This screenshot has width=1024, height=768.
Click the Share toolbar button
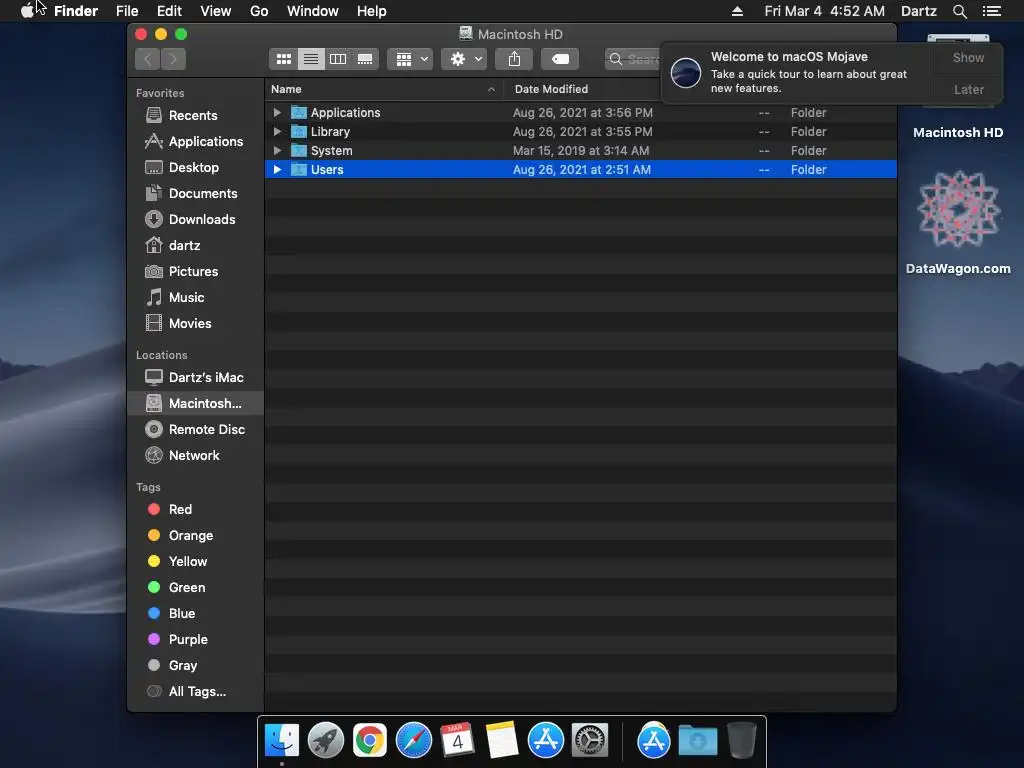click(x=515, y=59)
